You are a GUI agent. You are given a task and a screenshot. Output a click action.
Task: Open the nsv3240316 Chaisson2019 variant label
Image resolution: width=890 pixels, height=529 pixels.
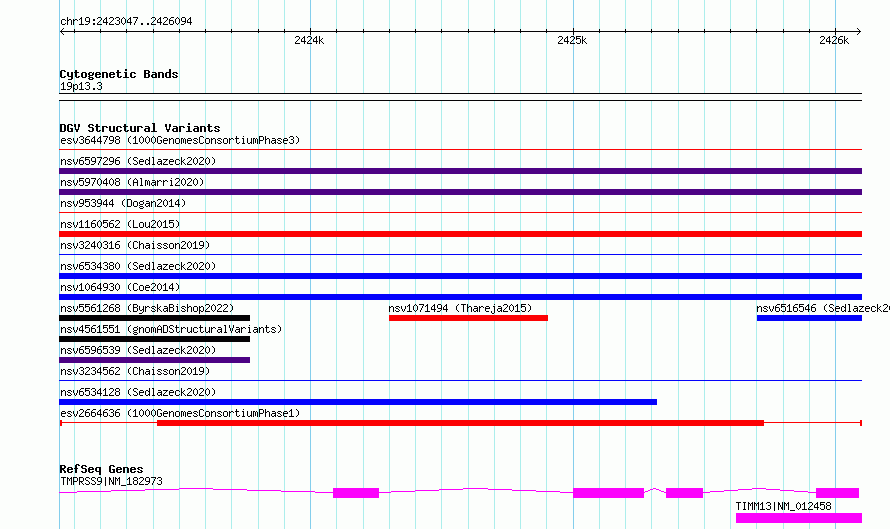[x=135, y=245]
